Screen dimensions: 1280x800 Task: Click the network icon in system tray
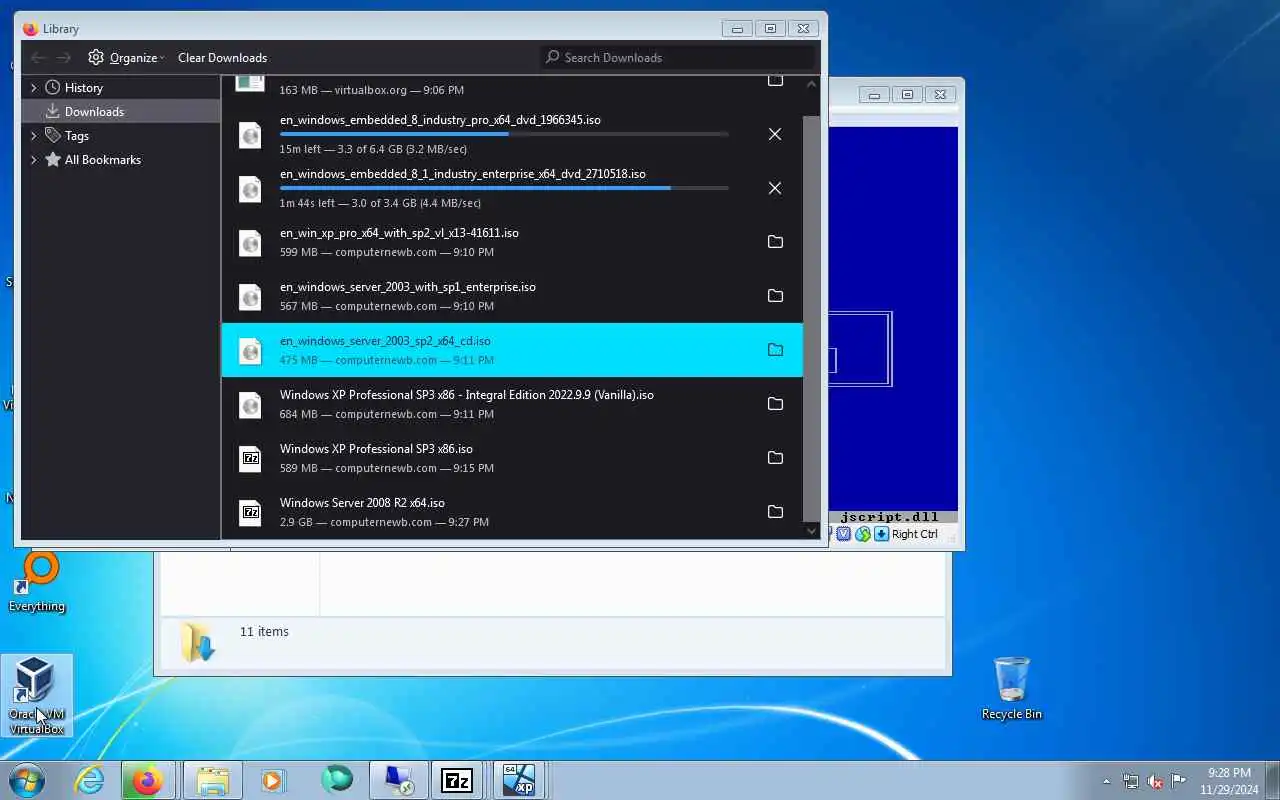point(1131,781)
